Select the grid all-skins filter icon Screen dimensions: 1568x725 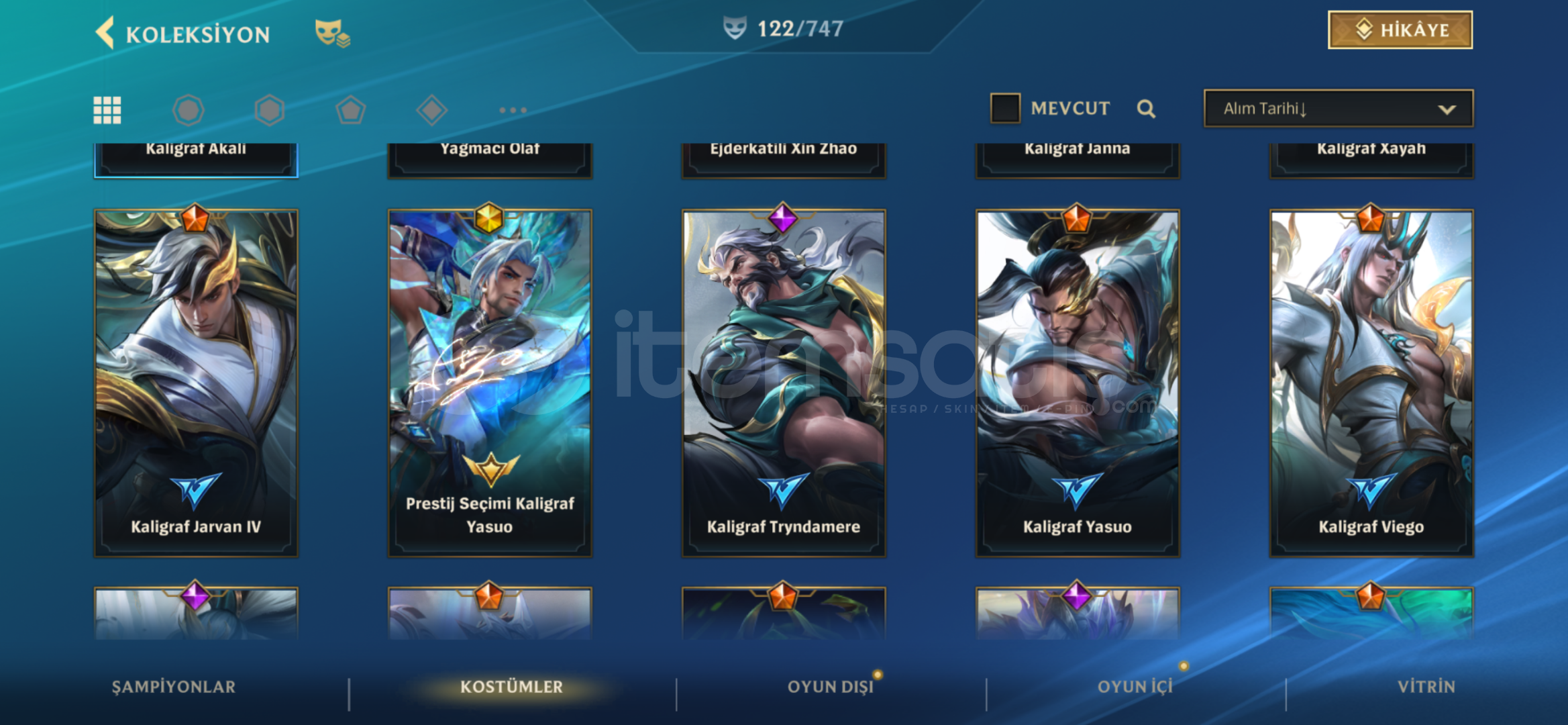coord(107,110)
